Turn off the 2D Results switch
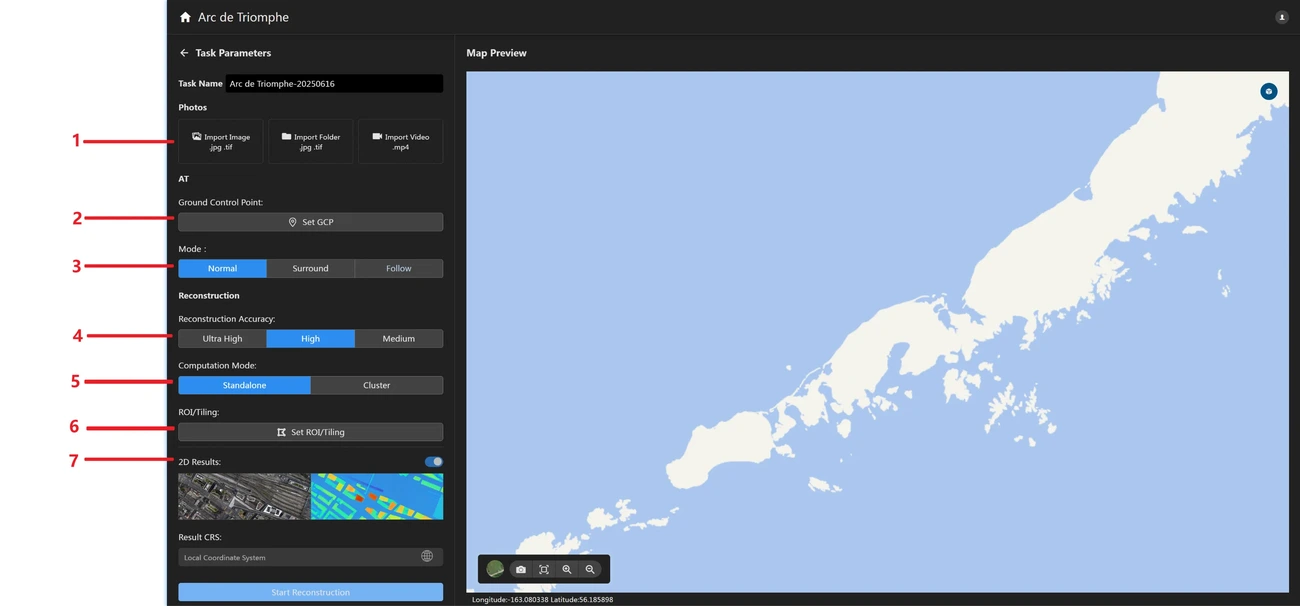This screenshot has height=606, width=1300. pos(433,462)
